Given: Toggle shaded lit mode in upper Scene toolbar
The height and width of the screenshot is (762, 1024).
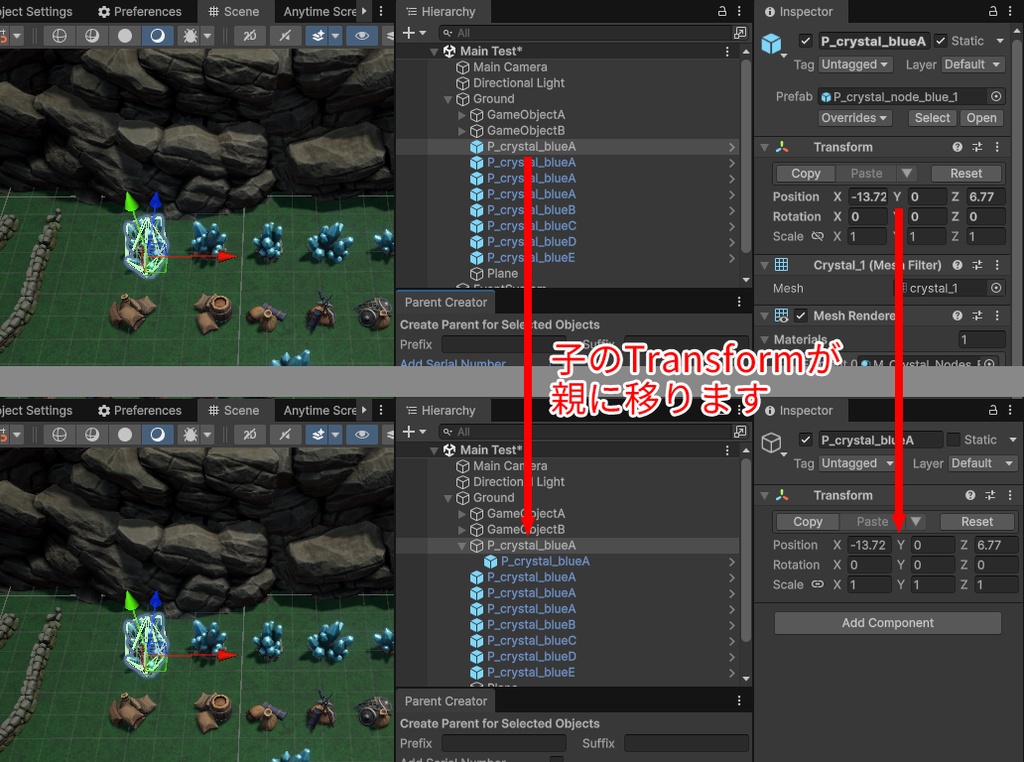Looking at the screenshot, I should [x=157, y=36].
